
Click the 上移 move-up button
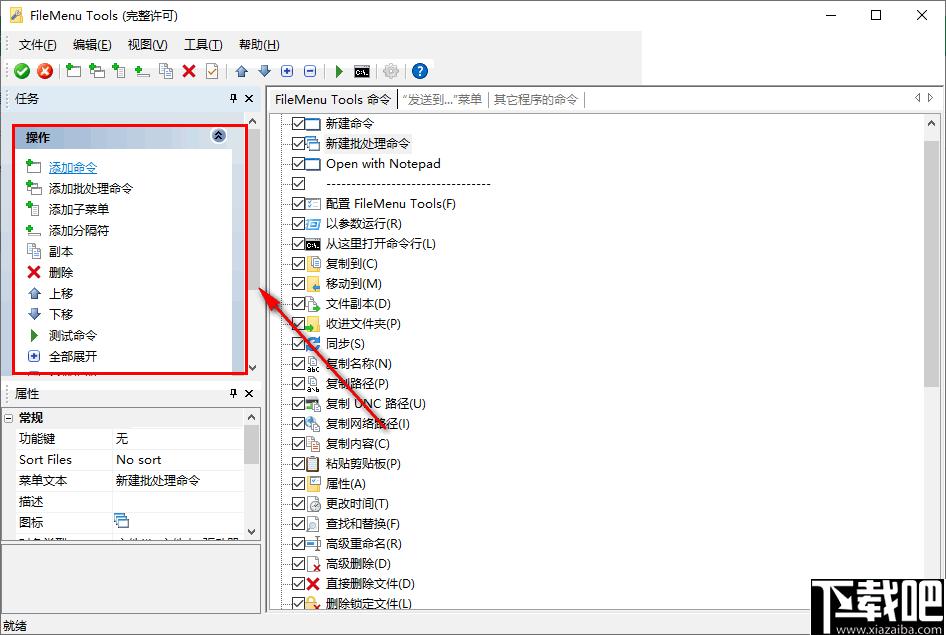pyautogui.click(x=34, y=293)
